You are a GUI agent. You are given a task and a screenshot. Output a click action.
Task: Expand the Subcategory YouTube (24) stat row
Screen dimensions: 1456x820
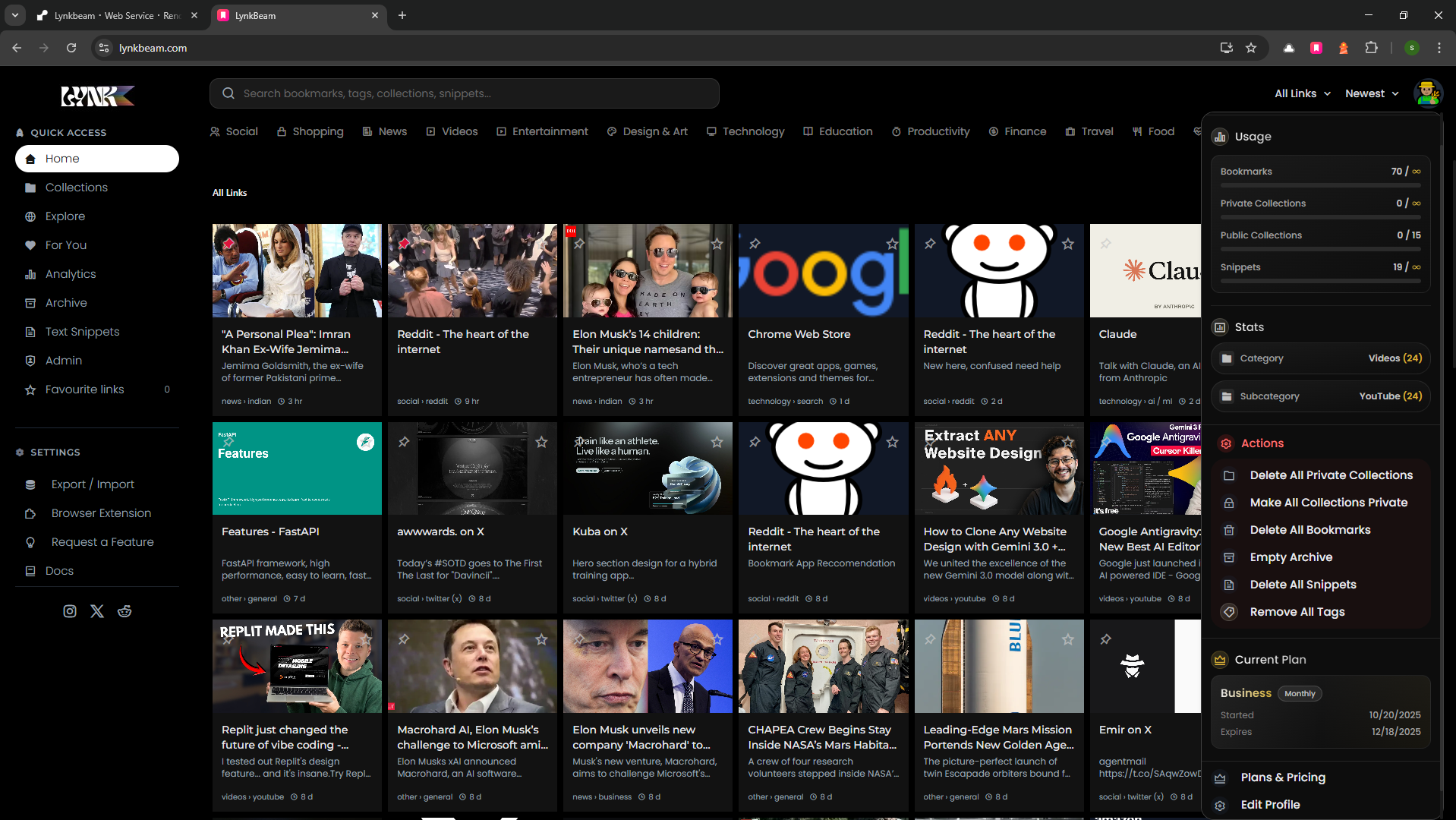[x=1320, y=396]
